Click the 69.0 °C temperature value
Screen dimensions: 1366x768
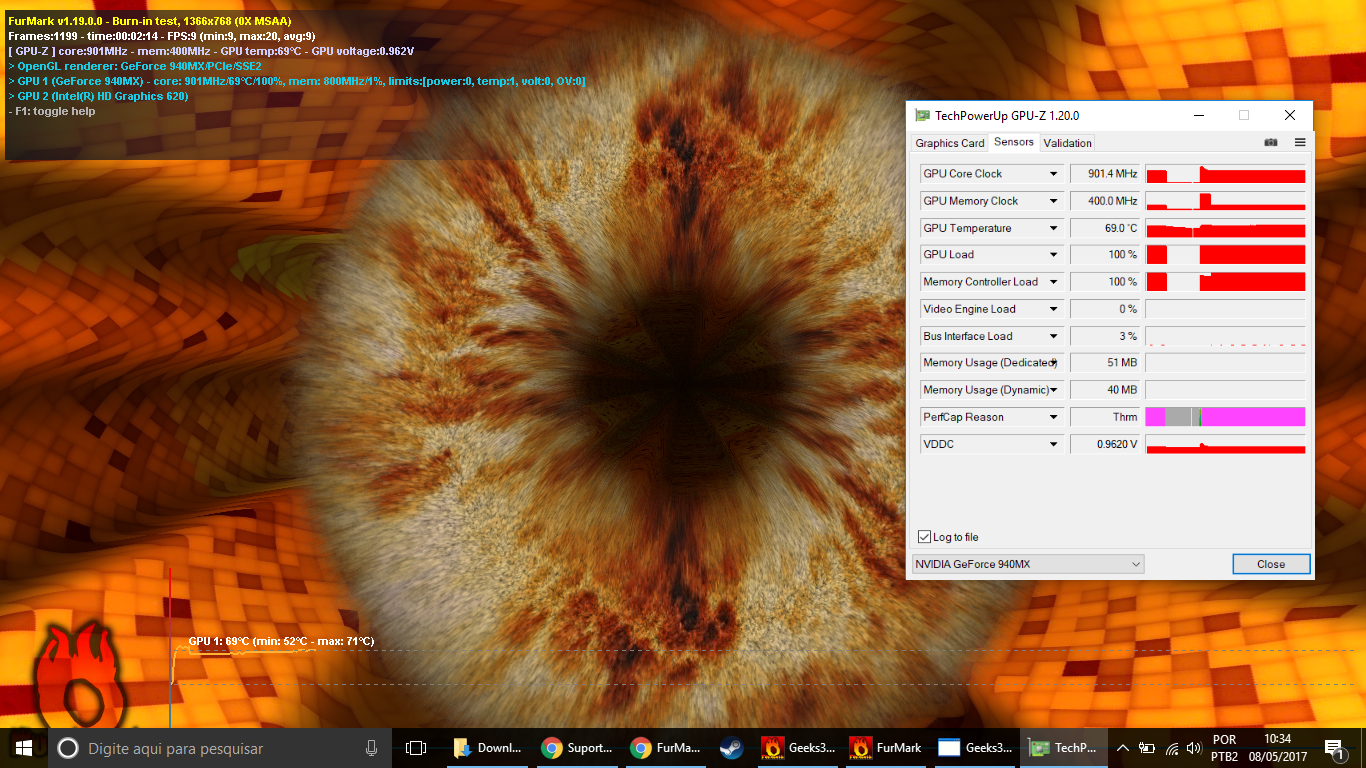click(x=1105, y=228)
